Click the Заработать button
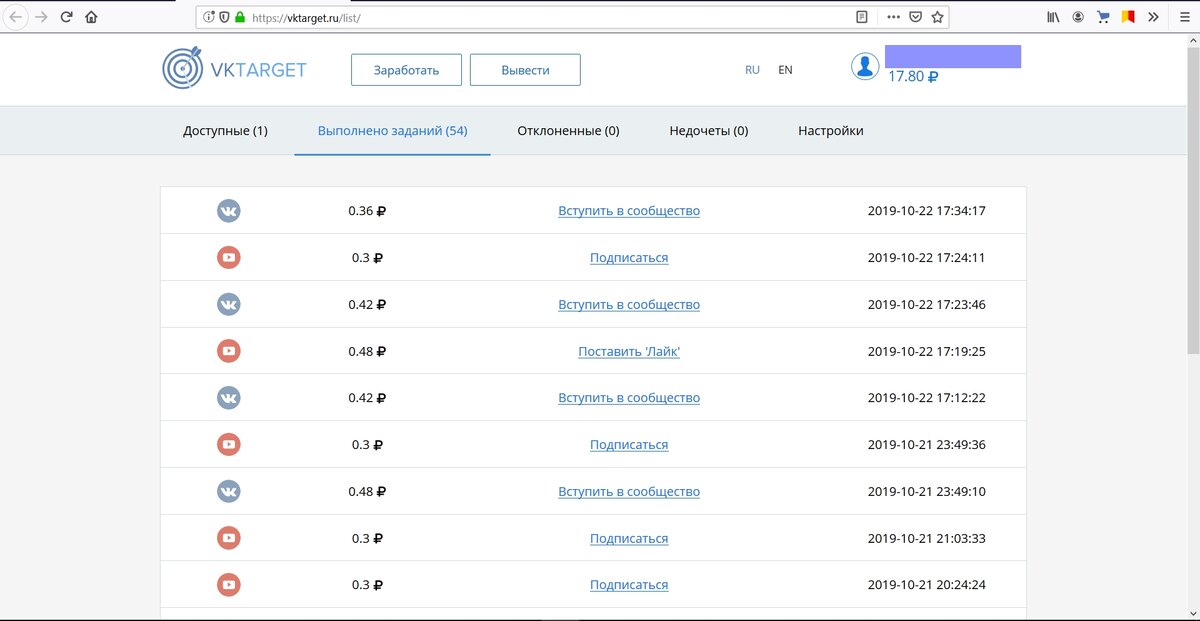 pyautogui.click(x=406, y=70)
